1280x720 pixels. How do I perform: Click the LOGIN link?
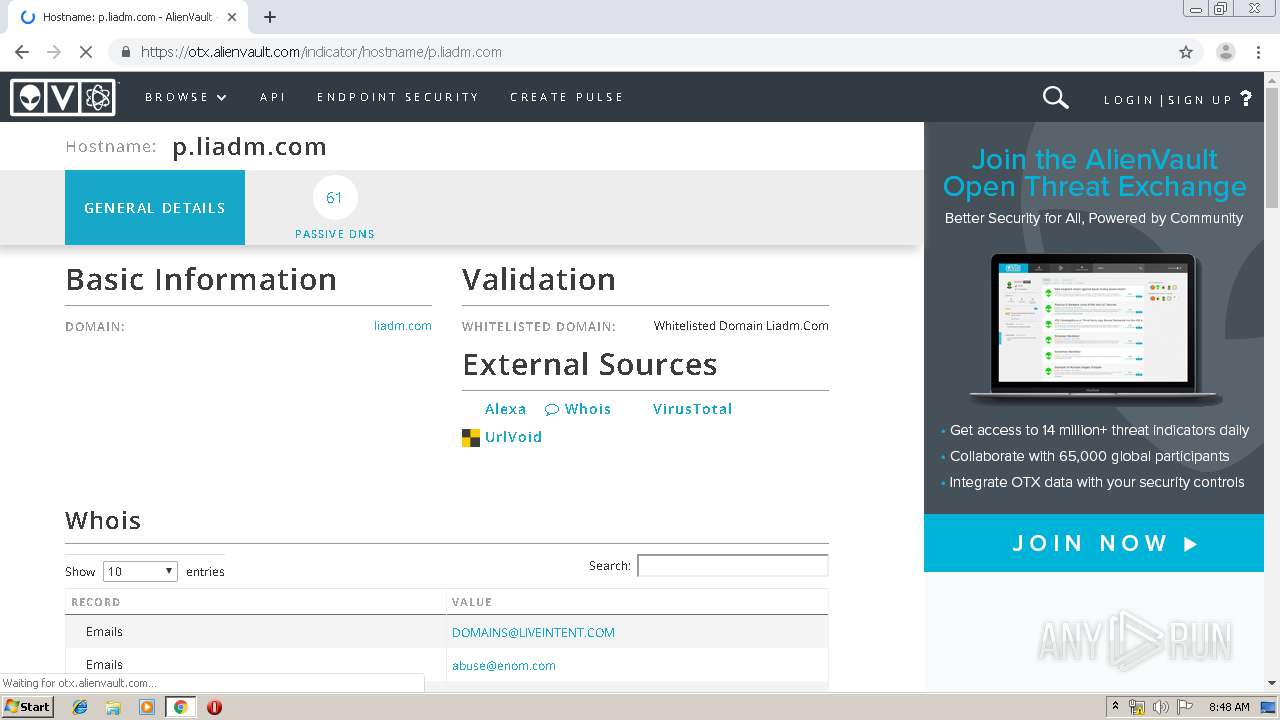(1129, 100)
